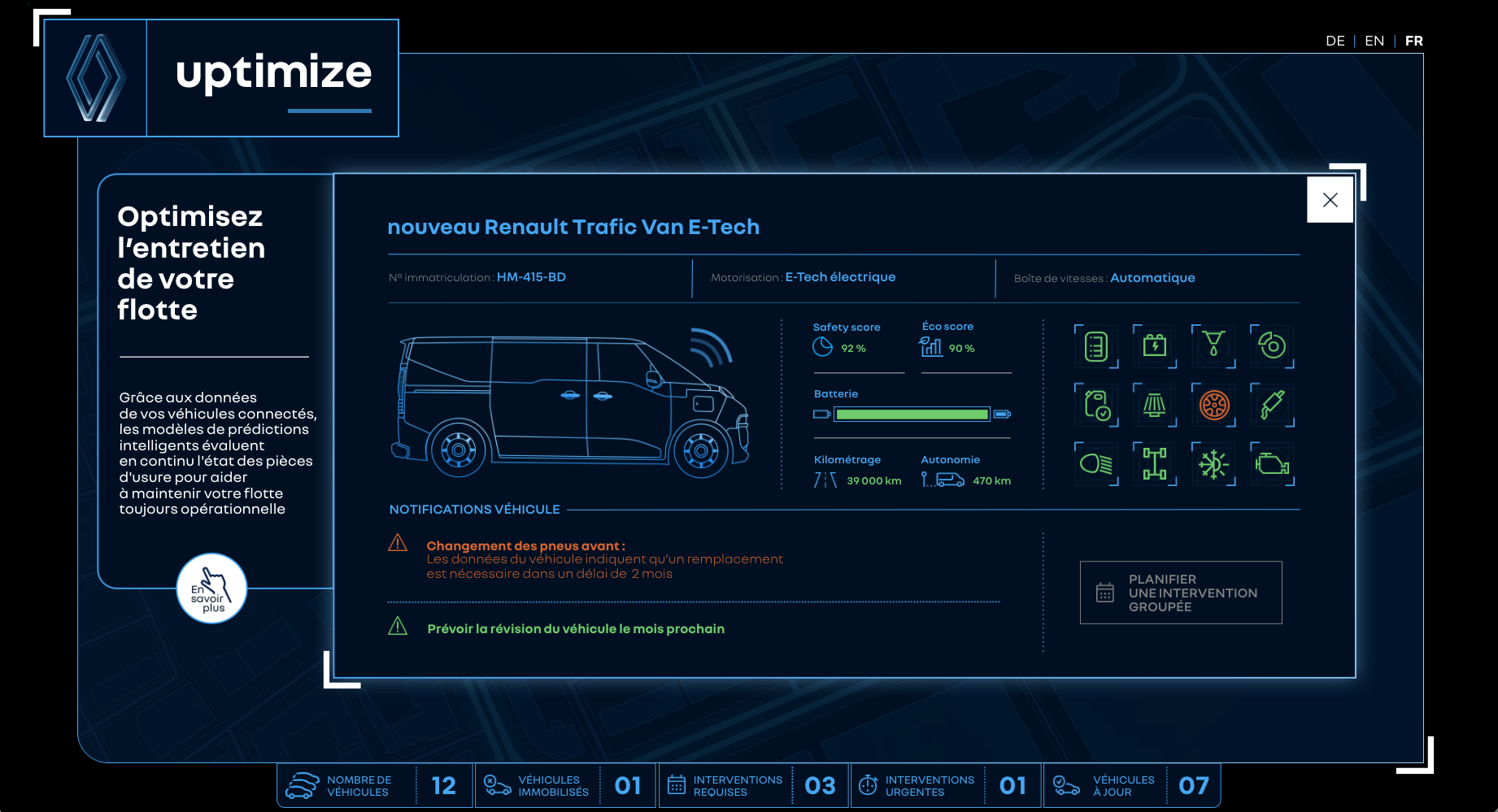Click the Notifications véhicule heading
The image size is (1498, 812).
click(x=474, y=509)
